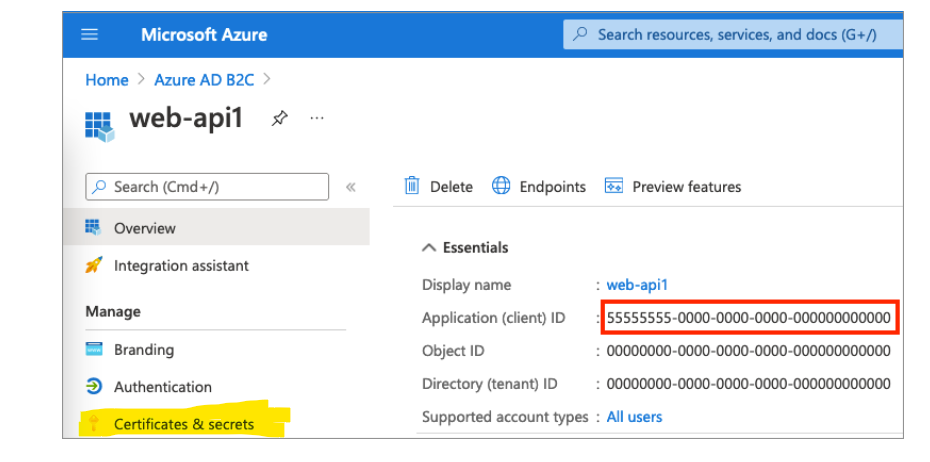
Task: Open the web-api1 display name link
Action: [637, 285]
